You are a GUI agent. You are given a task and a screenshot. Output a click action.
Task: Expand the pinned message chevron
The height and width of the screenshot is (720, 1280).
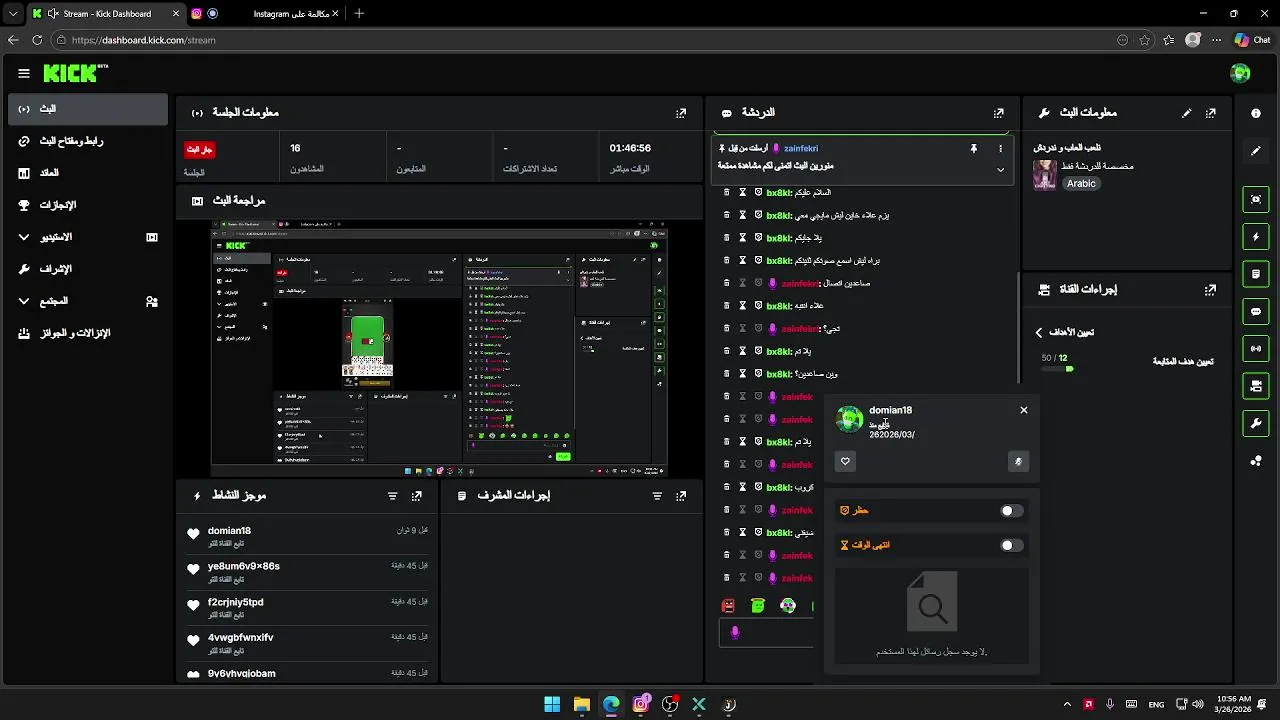1000,170
